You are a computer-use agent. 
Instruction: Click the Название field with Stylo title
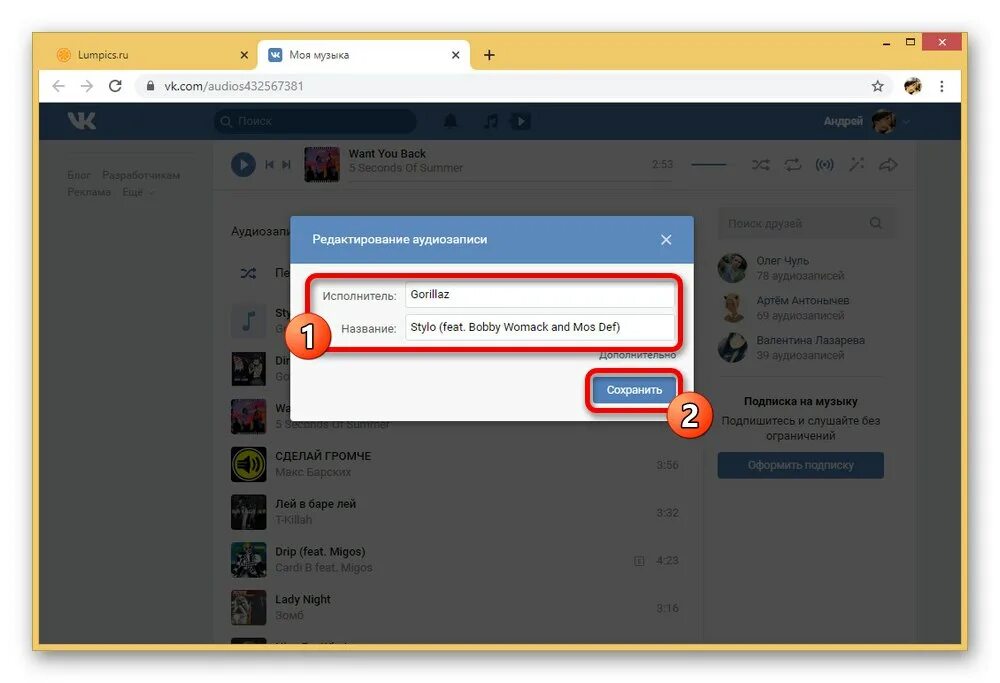click(540, 327)
